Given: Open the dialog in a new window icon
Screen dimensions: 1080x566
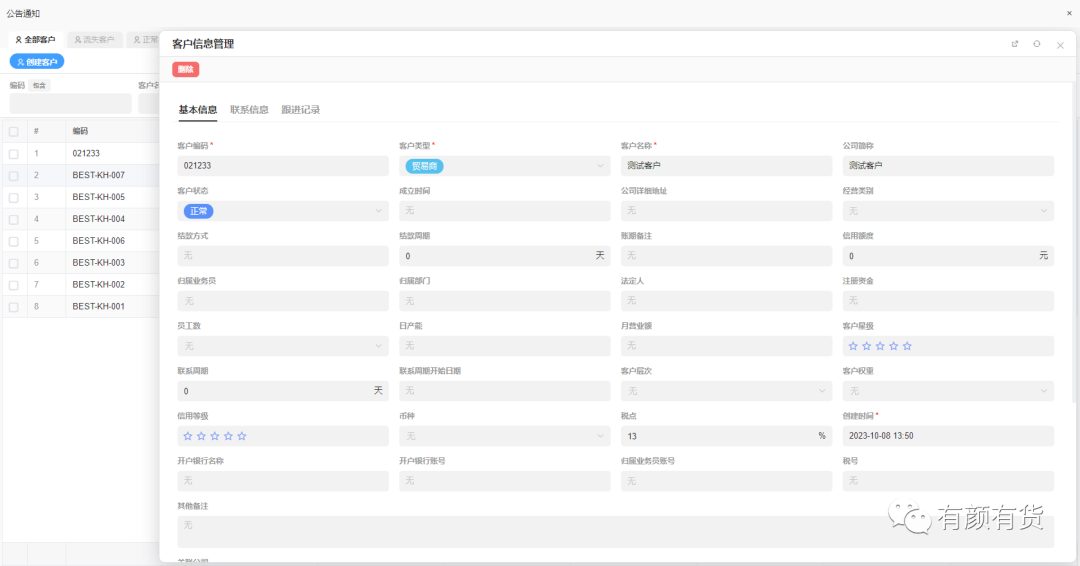Looking at the screenshot, I should 1015,44.
